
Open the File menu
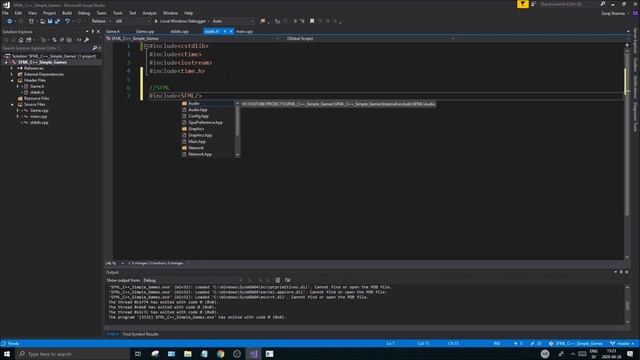pyautogui.click(x=5, y=13)
